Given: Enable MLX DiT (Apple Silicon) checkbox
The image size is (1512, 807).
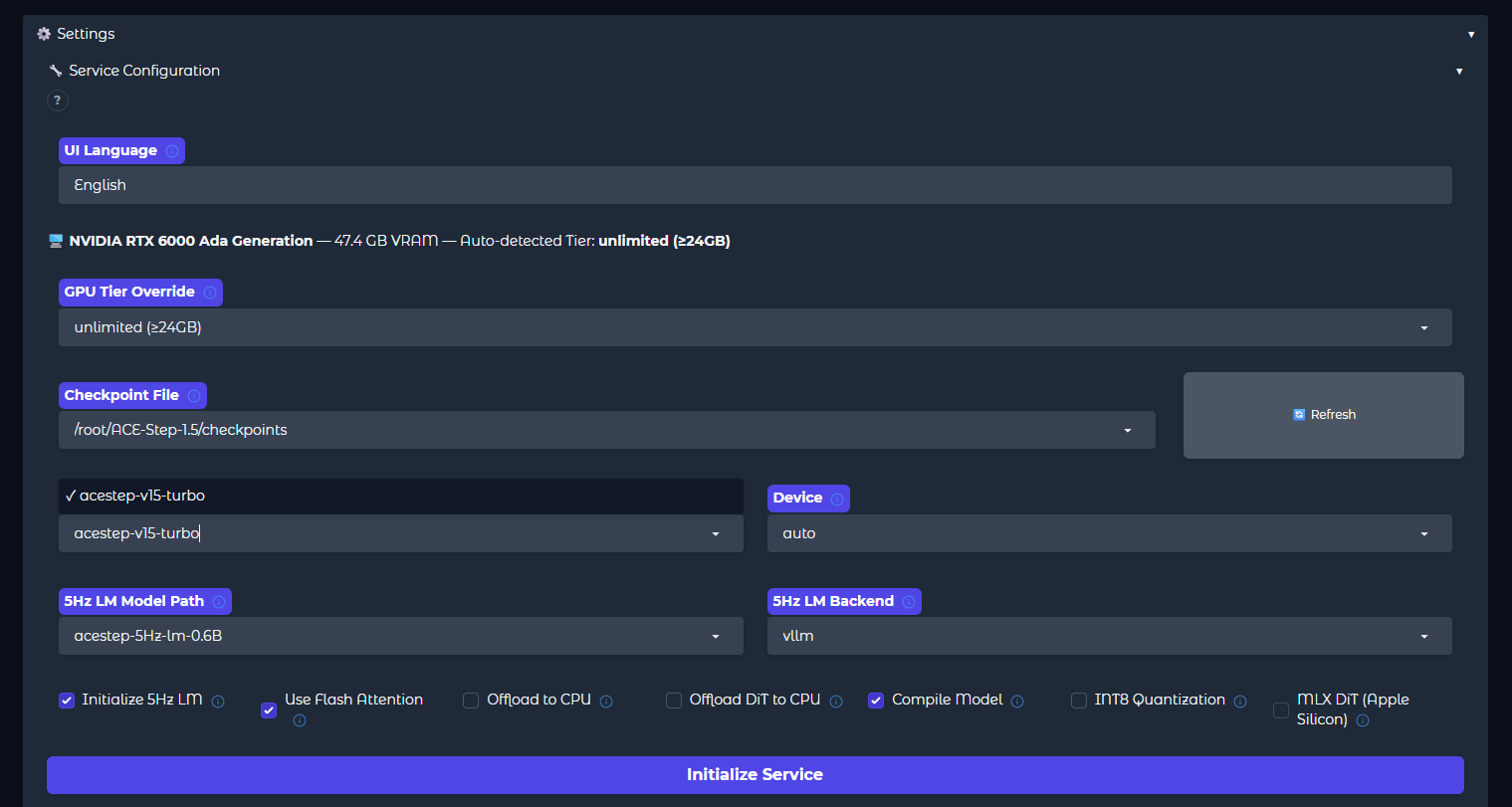Looking at the screenshot, I should click(x=1281, y=710).
